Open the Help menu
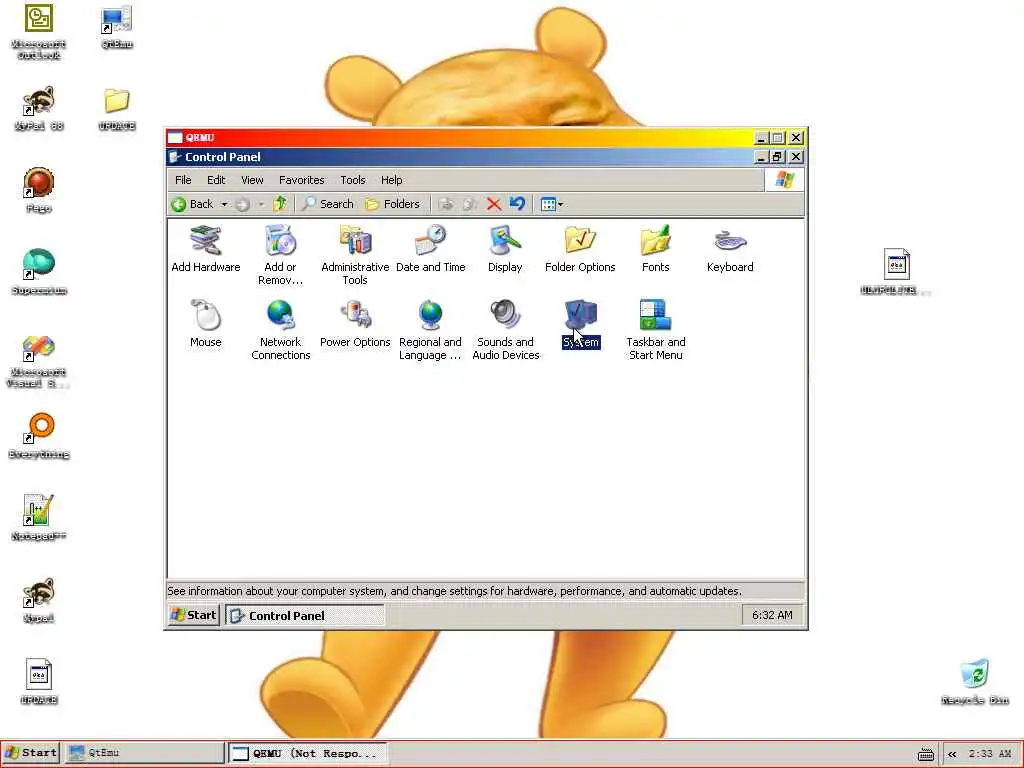The width and height of the screenshot is (1024, 768). 391,180
